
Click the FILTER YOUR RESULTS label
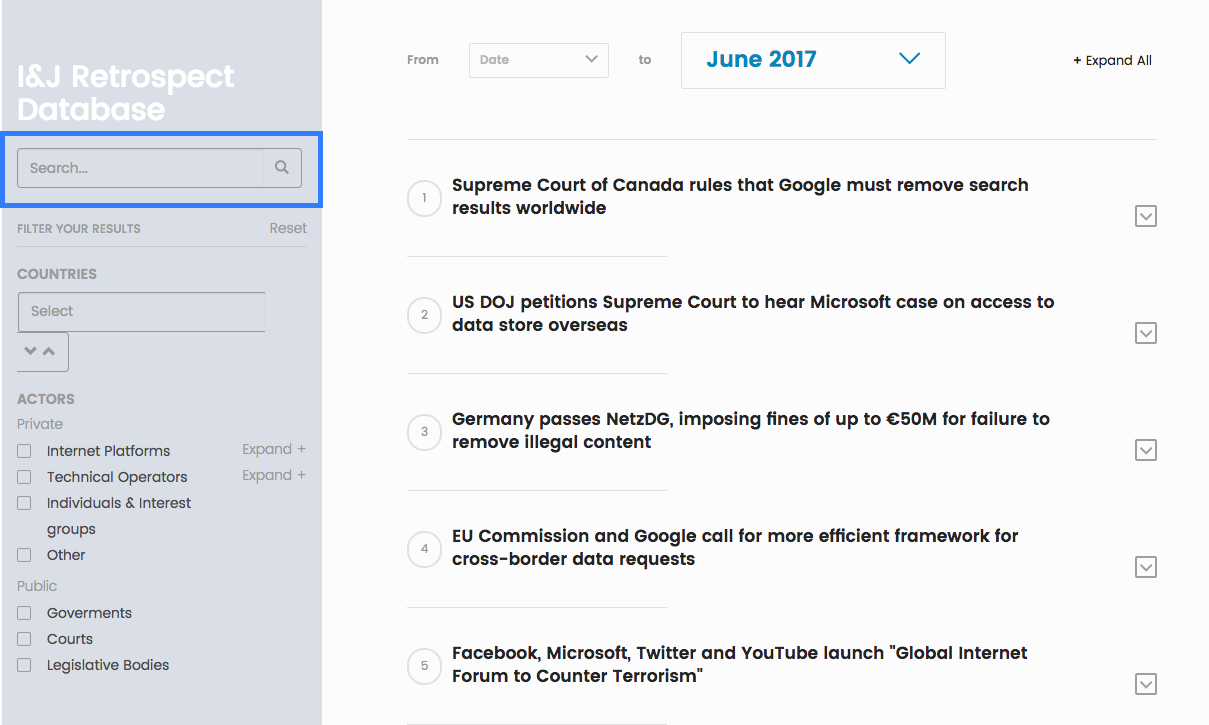pos(79,229)
